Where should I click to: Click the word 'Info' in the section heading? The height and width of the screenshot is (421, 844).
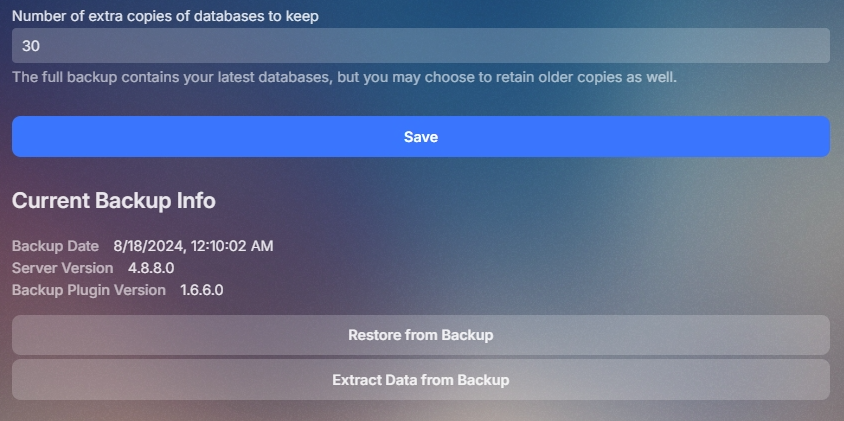[x=195, y=200]
